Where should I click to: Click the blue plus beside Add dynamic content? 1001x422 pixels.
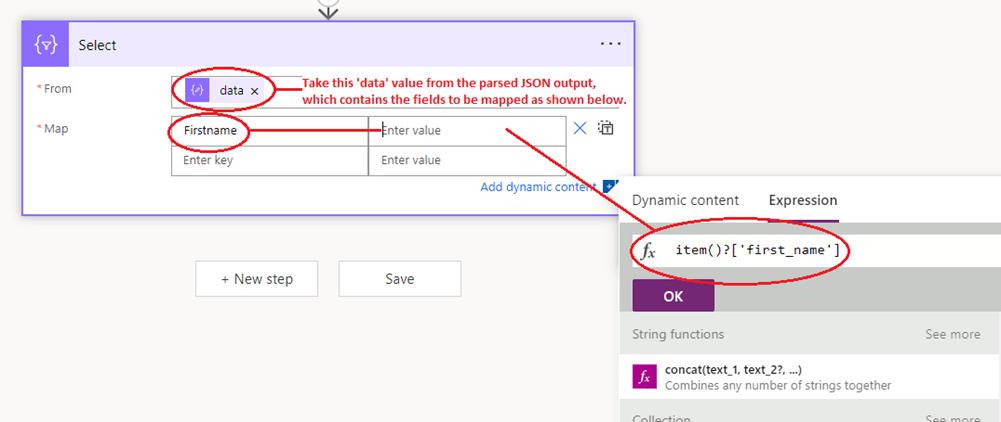click(609, 186)
